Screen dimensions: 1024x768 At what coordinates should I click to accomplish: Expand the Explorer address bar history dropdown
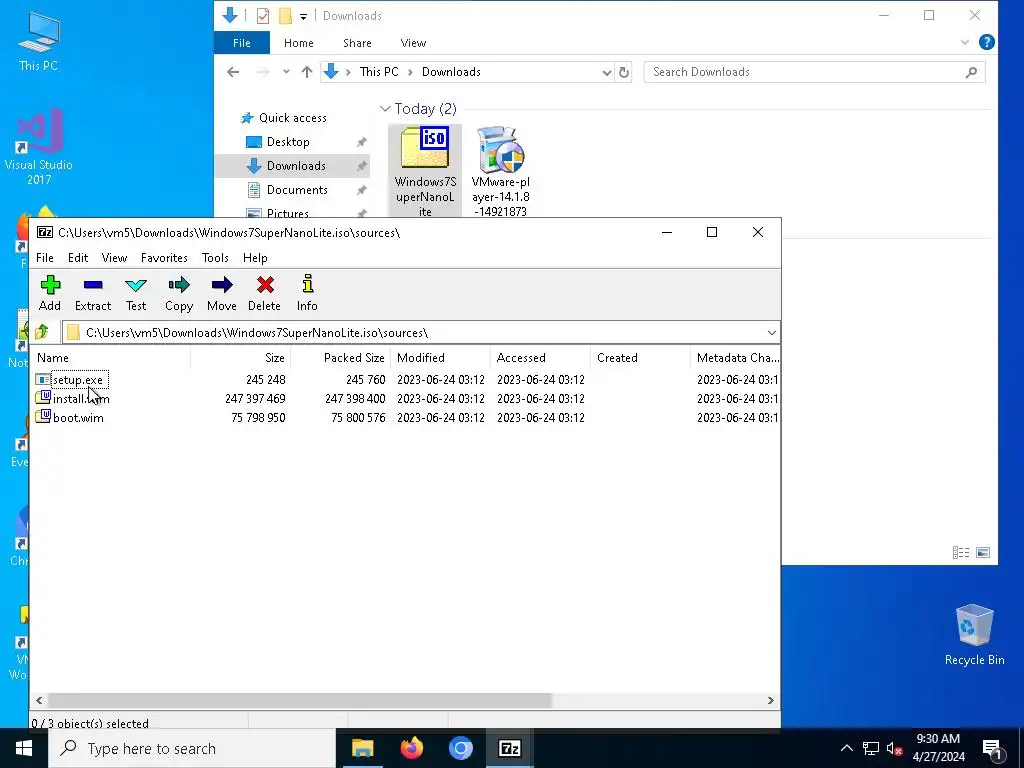click(x=607, y=72)
